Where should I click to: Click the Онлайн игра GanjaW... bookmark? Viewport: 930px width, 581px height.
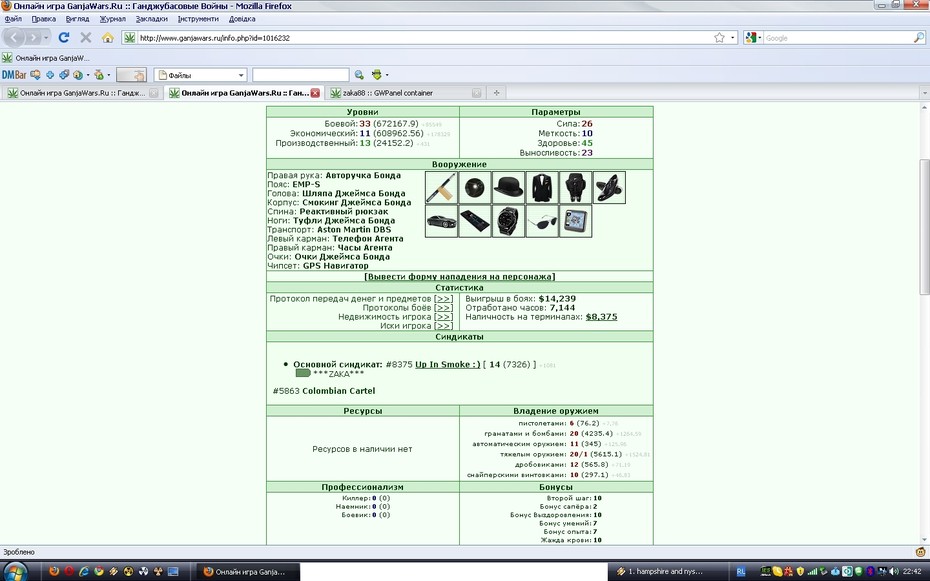[46, 58]
